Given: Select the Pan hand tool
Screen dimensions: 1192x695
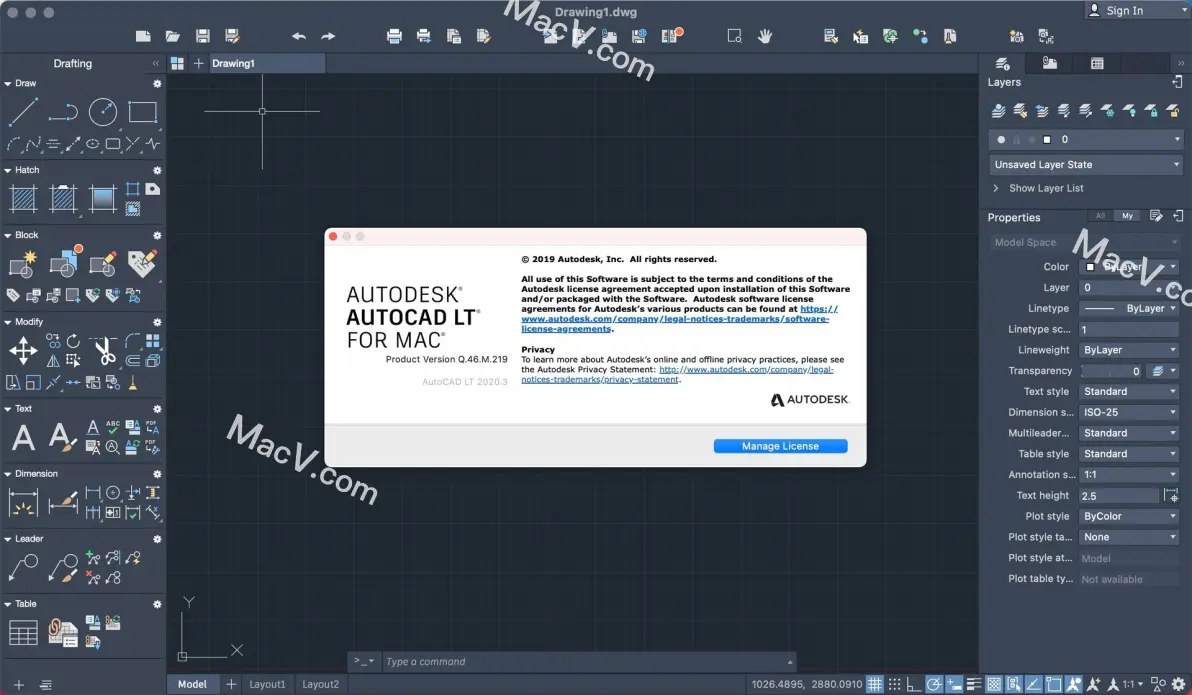Looking at the screenshot, I should (x=765, y=36).
